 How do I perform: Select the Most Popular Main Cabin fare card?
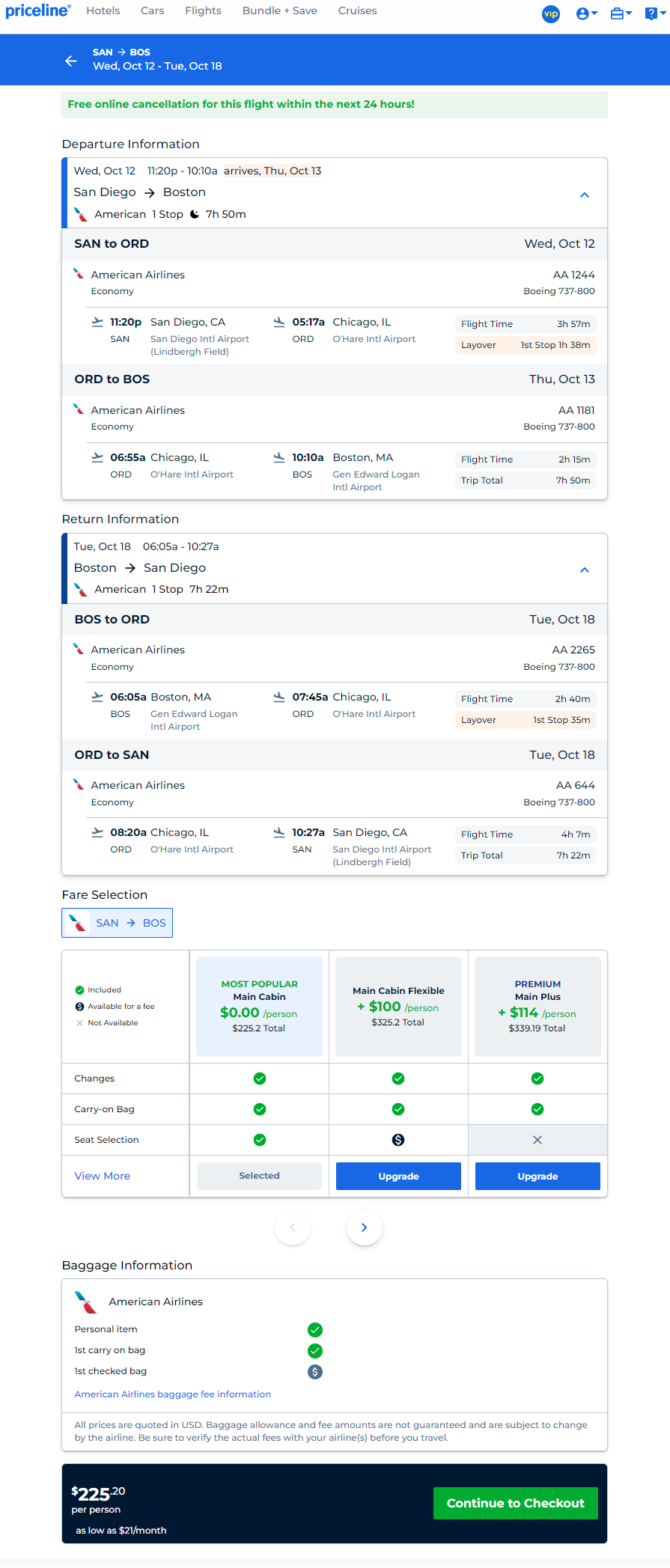coord(259,1006)
